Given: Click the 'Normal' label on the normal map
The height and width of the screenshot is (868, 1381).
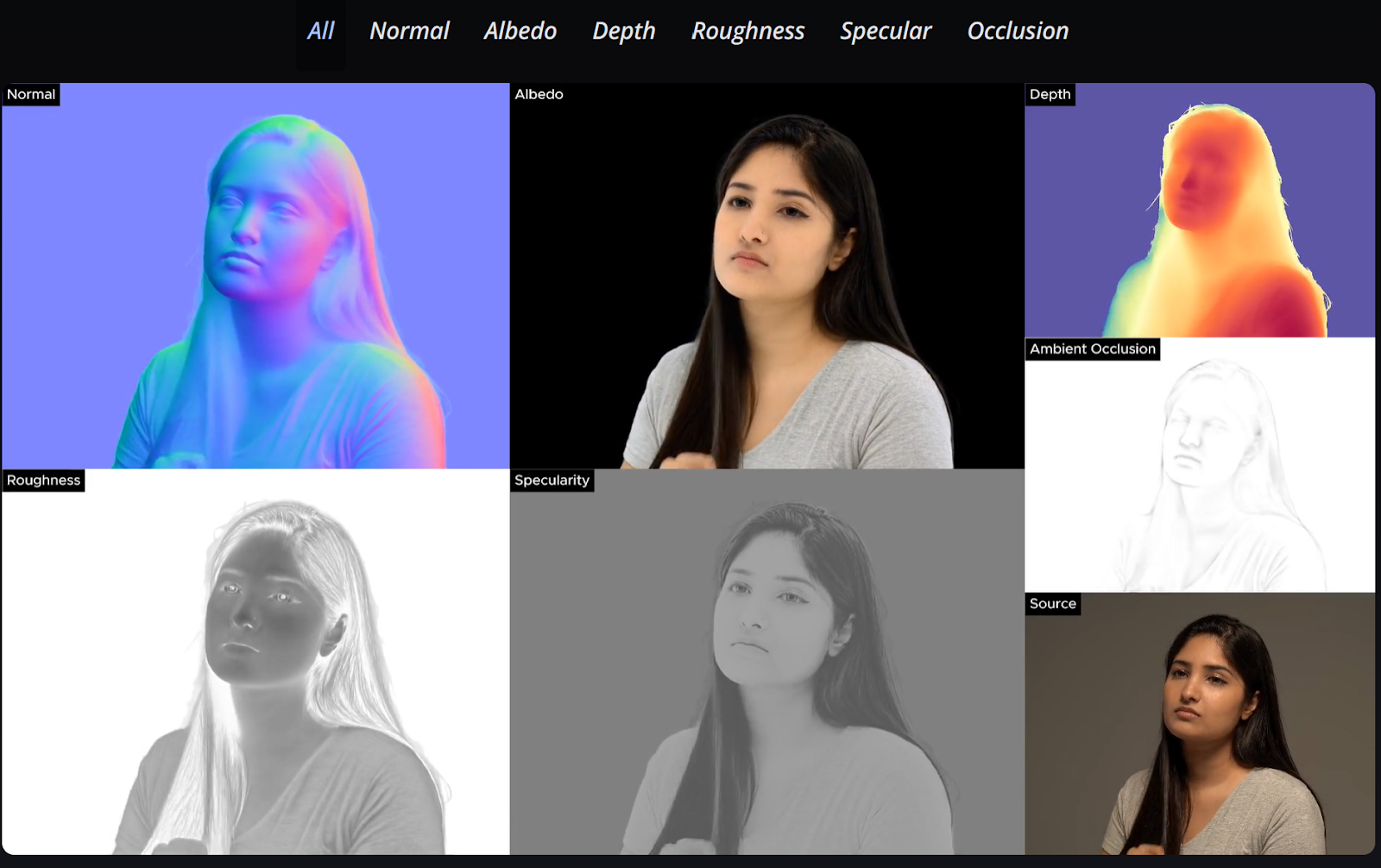Looking at the screenshot, I should (x=31, y=94).
